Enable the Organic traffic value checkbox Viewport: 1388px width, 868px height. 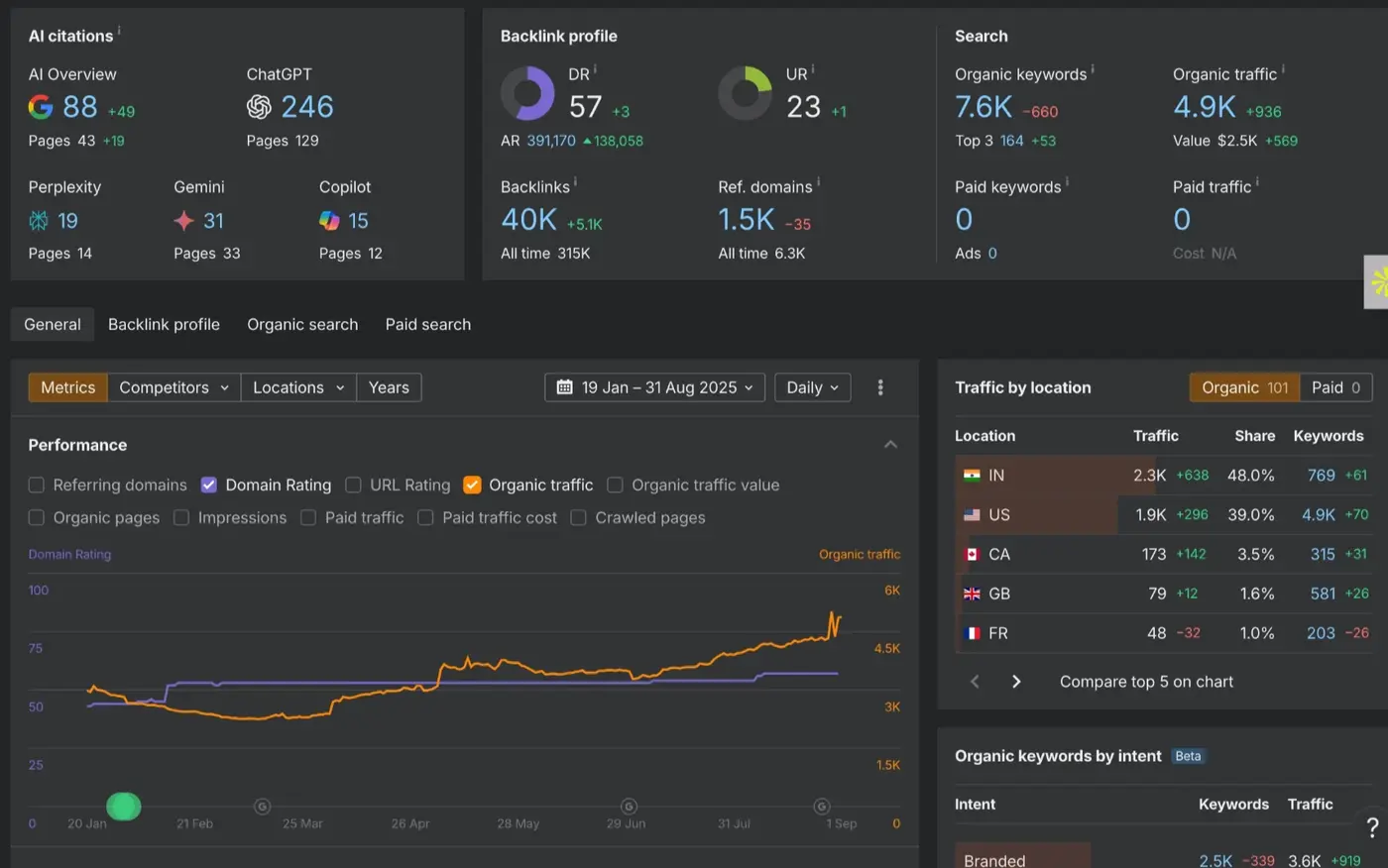click(x=615, y=485)
